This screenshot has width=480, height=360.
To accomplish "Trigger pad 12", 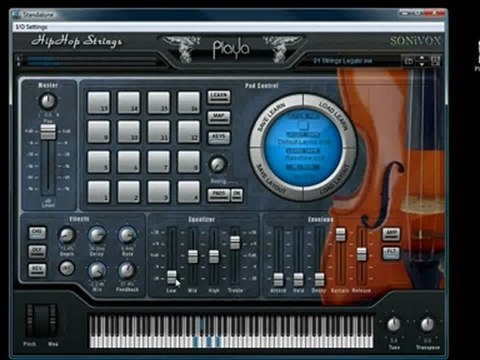I will point(189,132).
